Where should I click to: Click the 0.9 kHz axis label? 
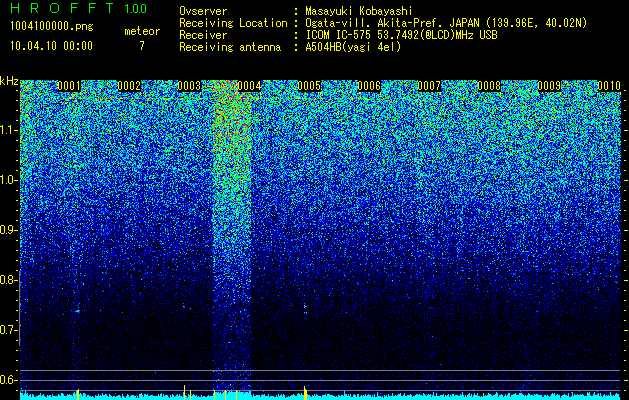[9, 230]
